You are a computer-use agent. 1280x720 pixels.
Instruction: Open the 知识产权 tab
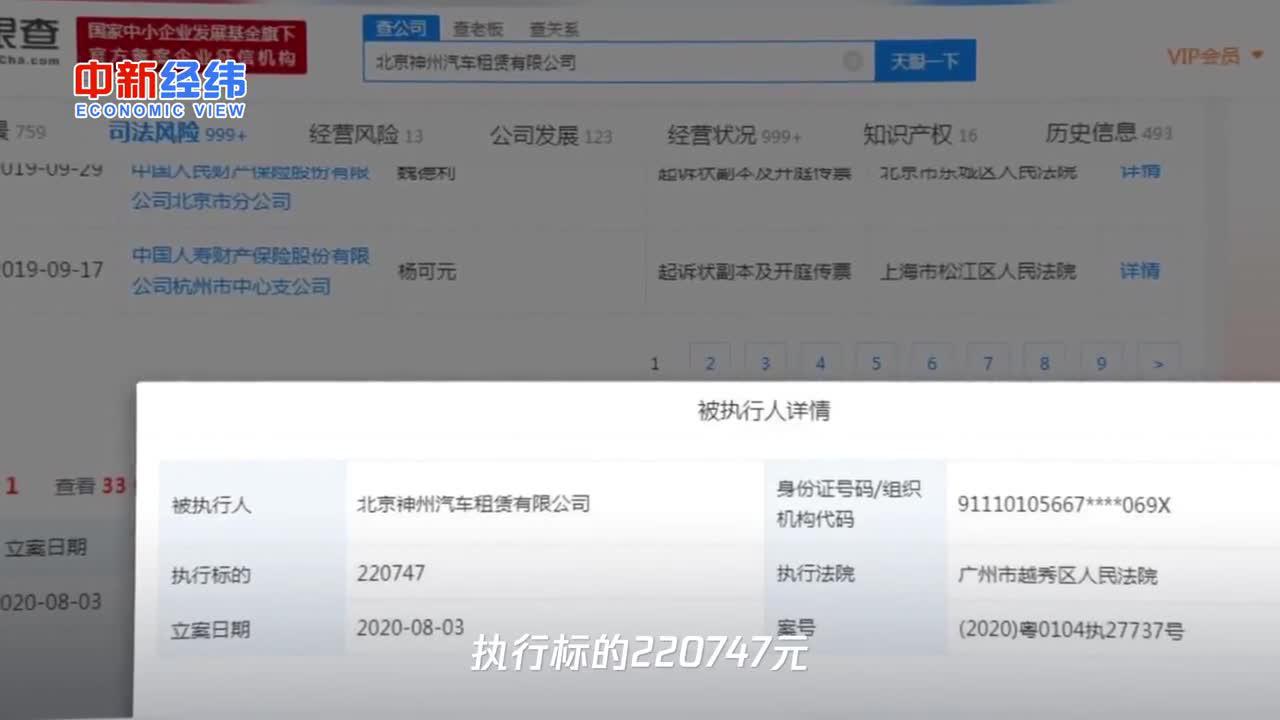[x=920, y=134]
